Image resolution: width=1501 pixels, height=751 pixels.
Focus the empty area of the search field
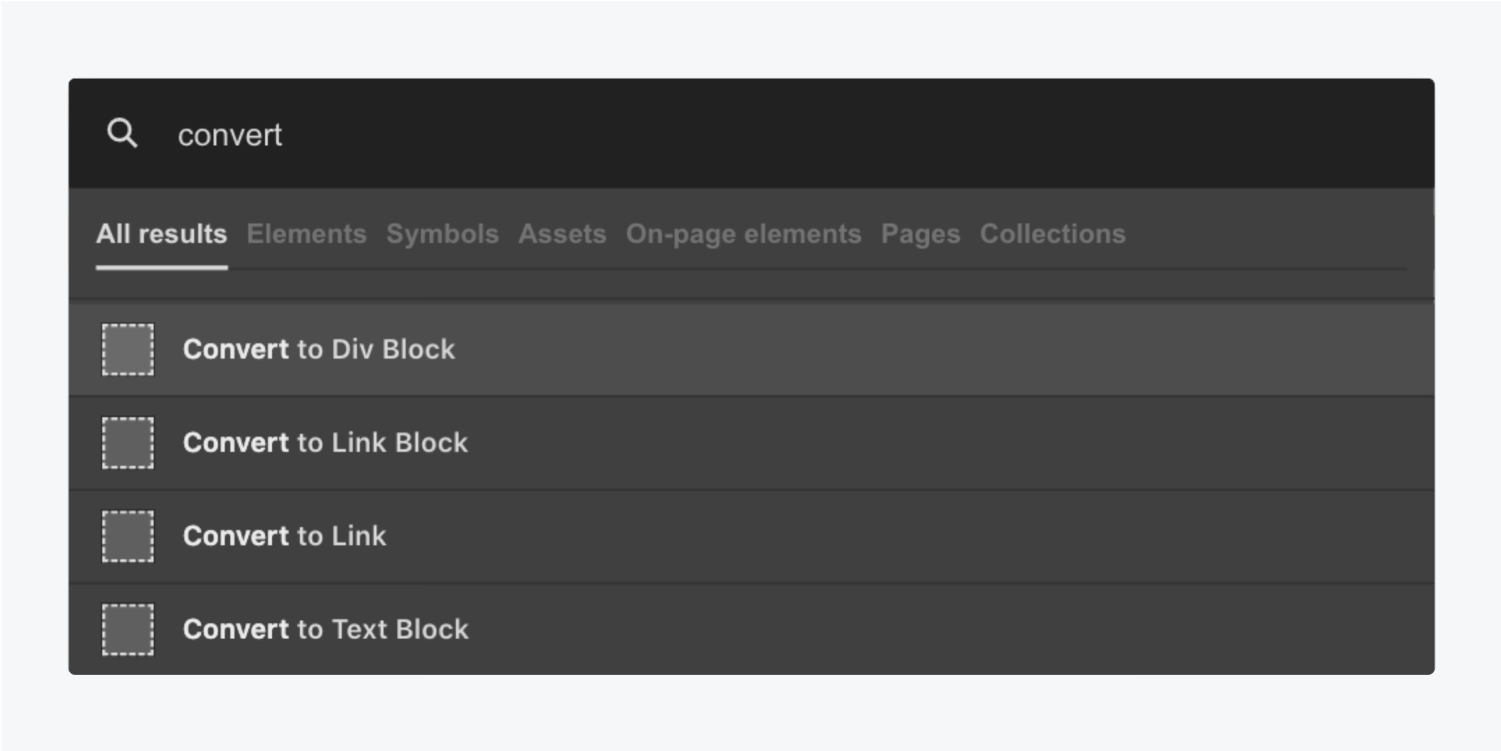point(850,134)
